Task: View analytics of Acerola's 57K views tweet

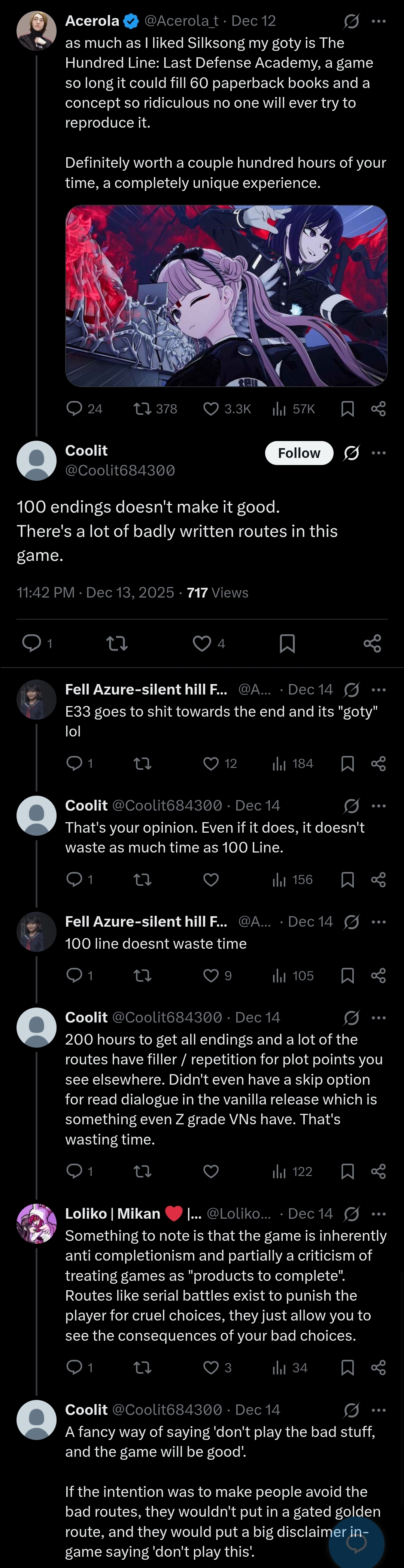Action: [279, 408]
